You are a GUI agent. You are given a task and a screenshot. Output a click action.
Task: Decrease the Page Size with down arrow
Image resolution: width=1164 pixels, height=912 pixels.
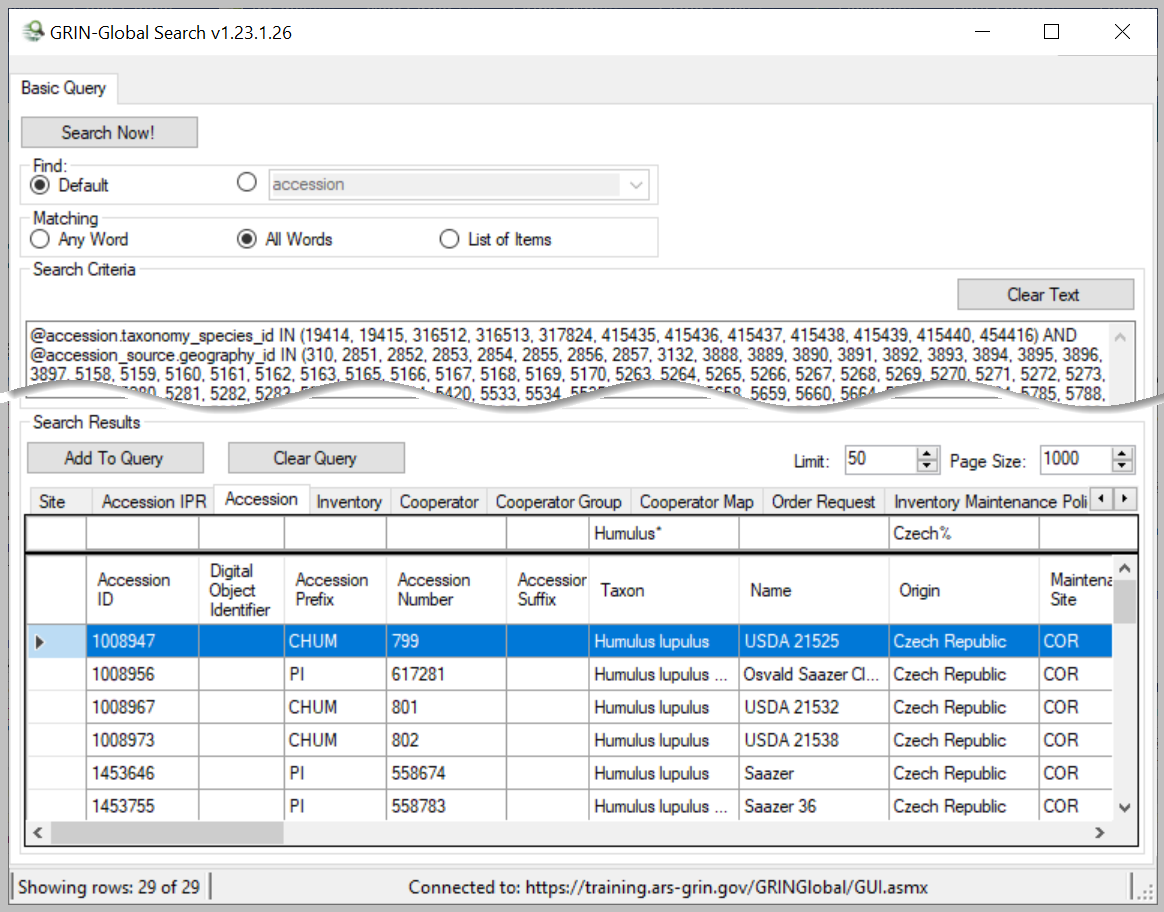tap(1122, 467)
